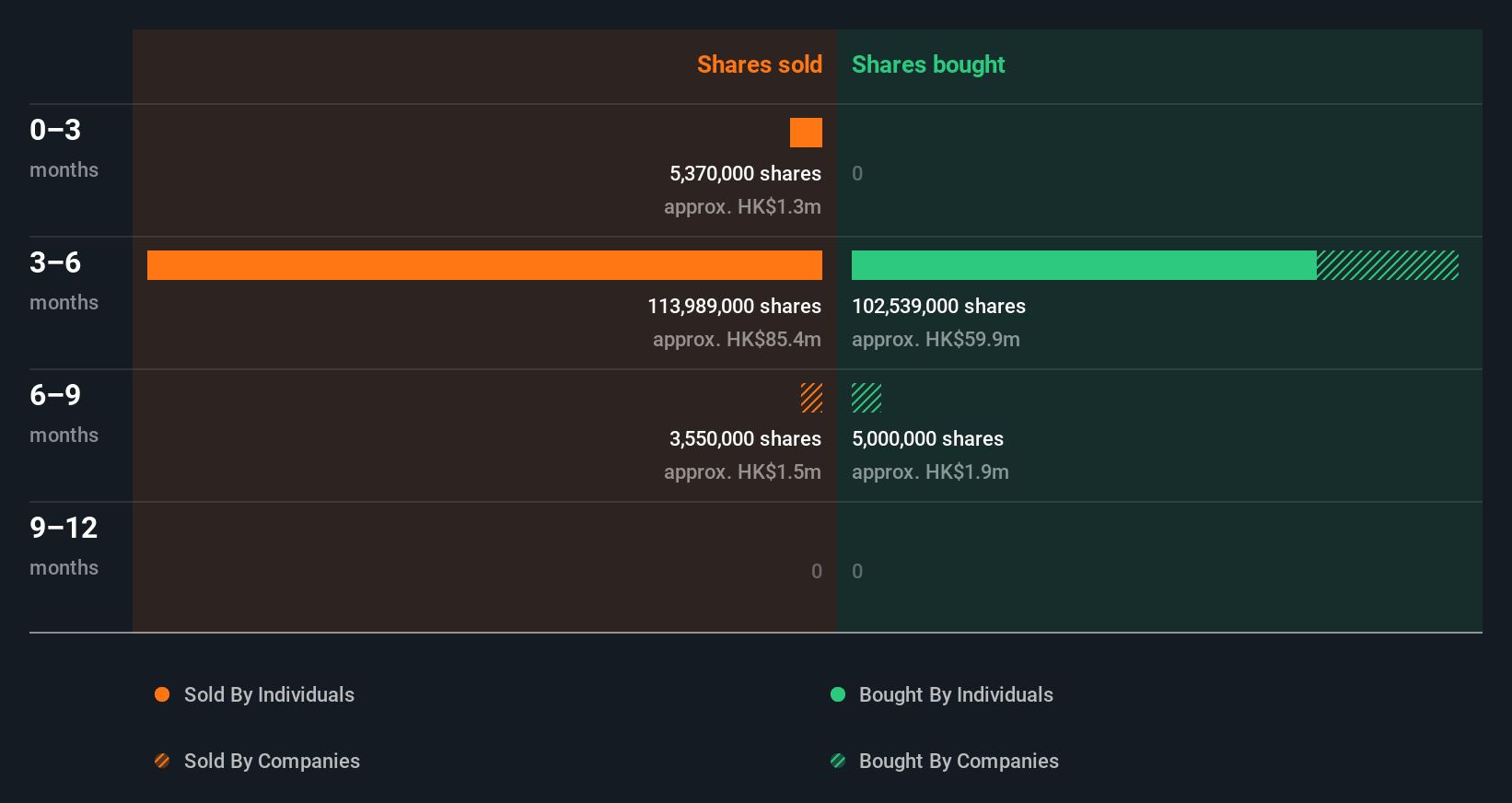This screenshot has width=1512, height=803.
Task: Select the hatched green 6–9 months bought bar
Action: point(866,398)
